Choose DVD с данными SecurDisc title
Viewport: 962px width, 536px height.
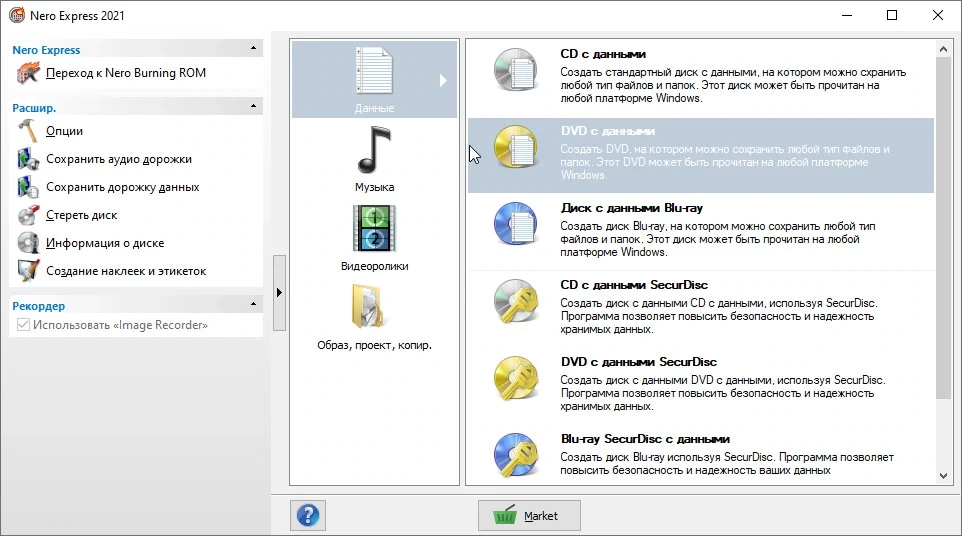point(639,362)
